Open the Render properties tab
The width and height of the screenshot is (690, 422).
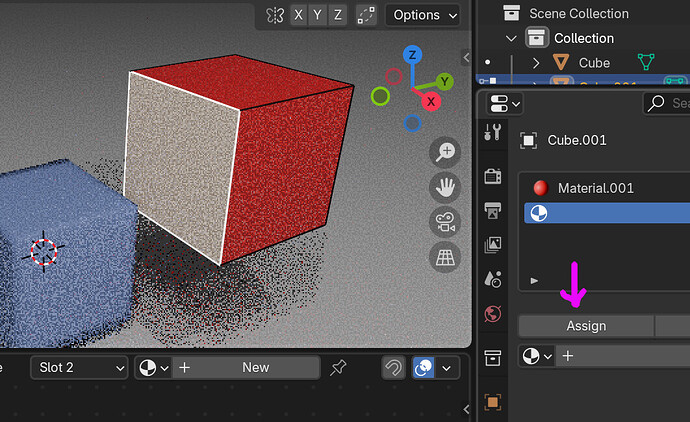[x=492, y=176]
